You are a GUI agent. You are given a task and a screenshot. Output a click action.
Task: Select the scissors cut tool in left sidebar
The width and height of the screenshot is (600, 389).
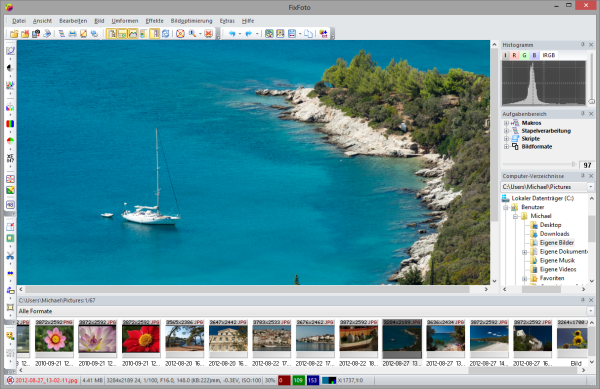10,256
